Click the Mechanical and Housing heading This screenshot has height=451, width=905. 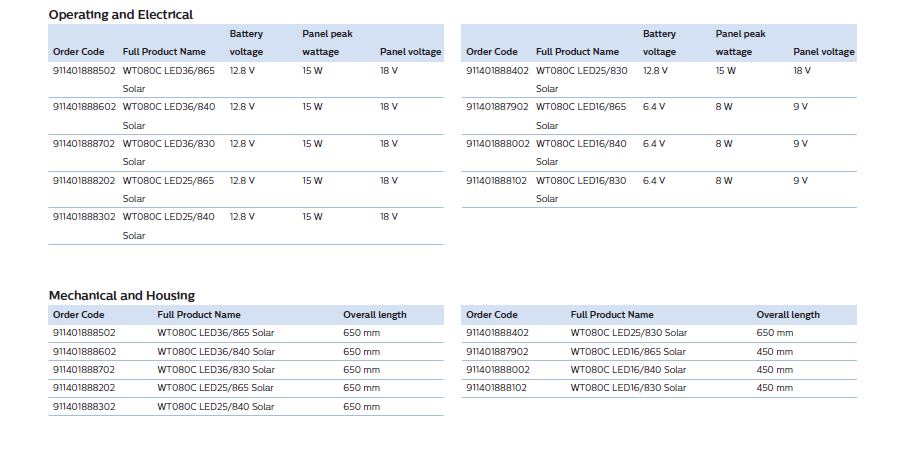tap(122, 296)
